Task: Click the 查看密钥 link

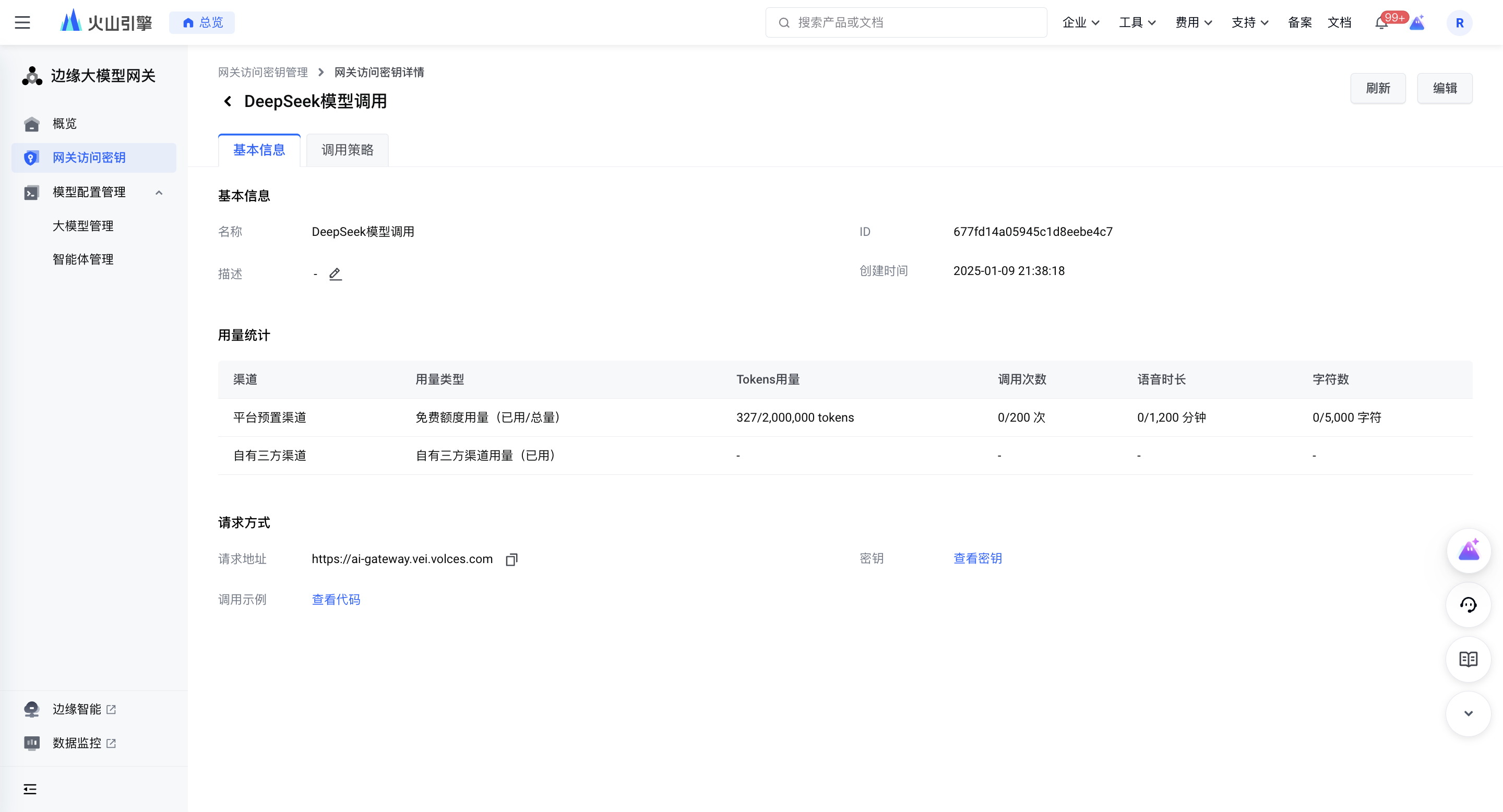Action: 977,558
